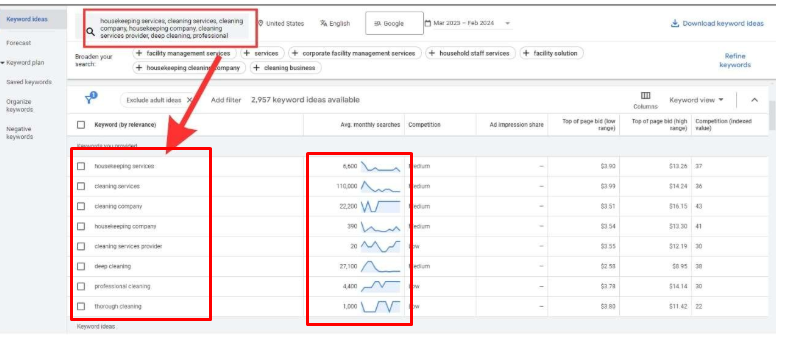Screen dimensions: 806x360
Task: Click the Columns icon
Action: 646,96
